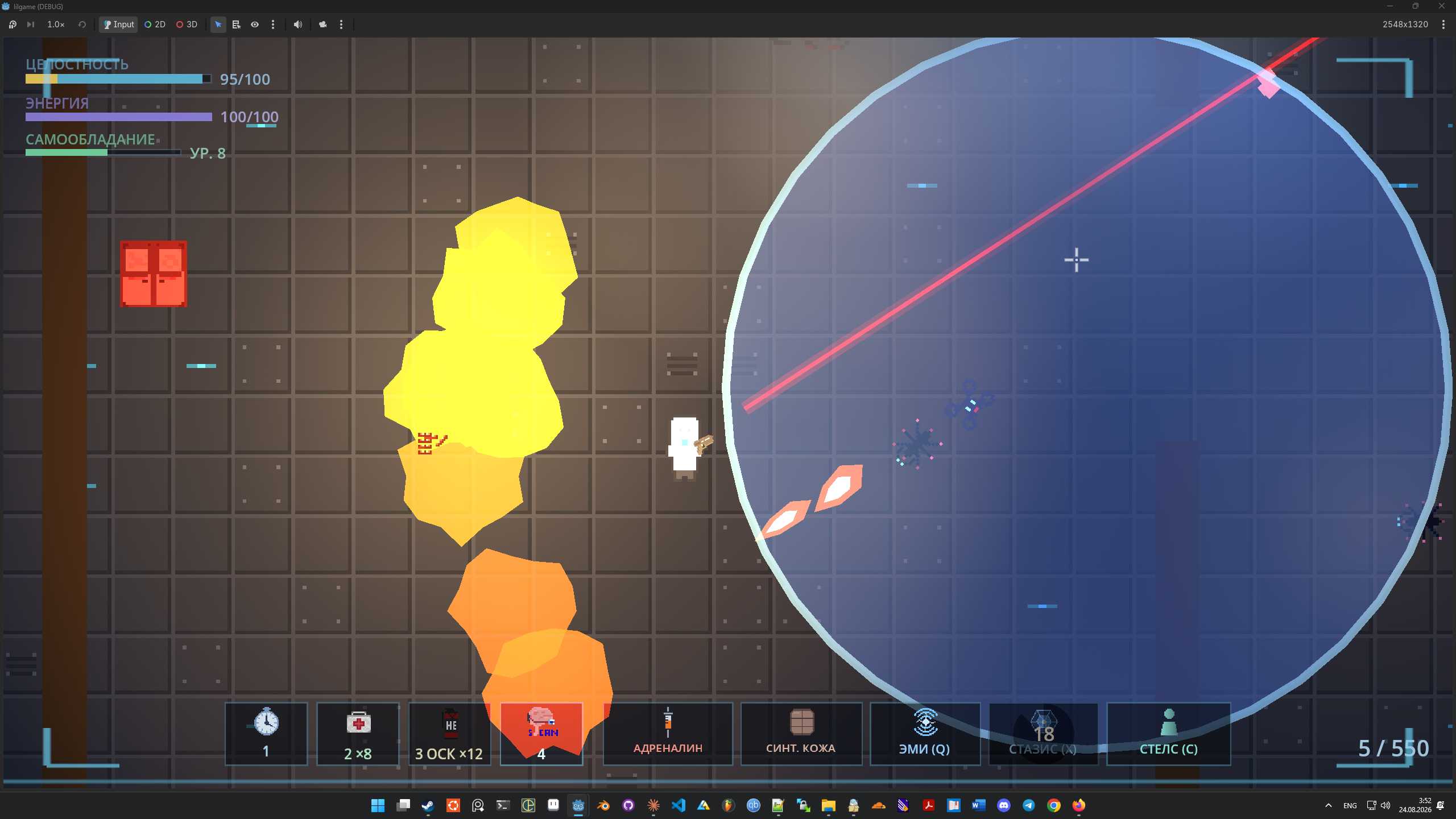Mute game audio with speaker icon
This screenshot has width=1456, height=819.
point(297,24)
